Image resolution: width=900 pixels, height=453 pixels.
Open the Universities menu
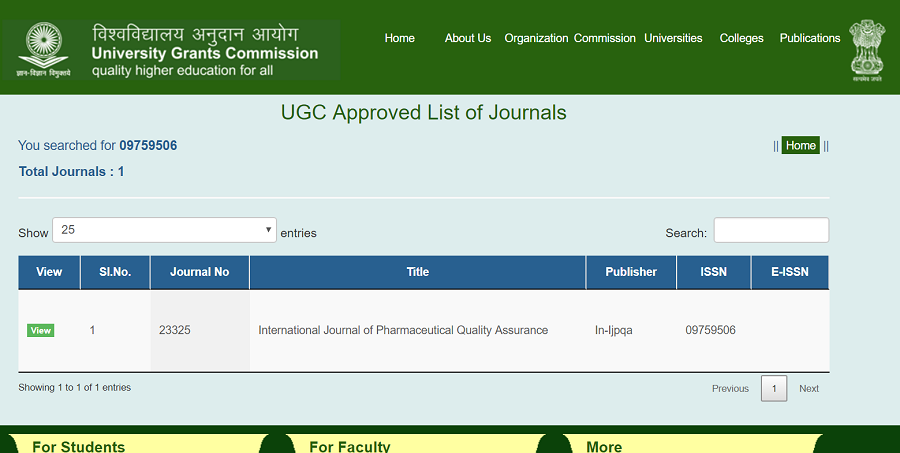pyautogui.click(x=673, y=38)
